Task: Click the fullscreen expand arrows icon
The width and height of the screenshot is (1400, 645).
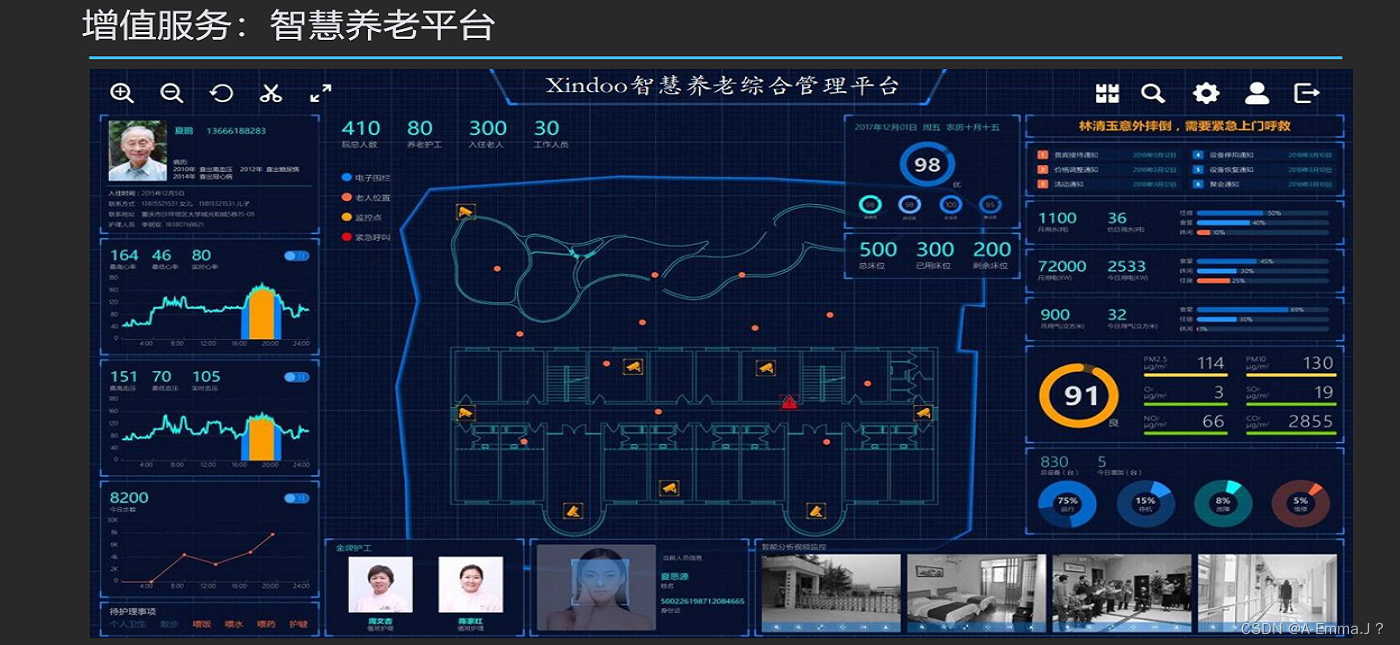Action: (319, 94)
